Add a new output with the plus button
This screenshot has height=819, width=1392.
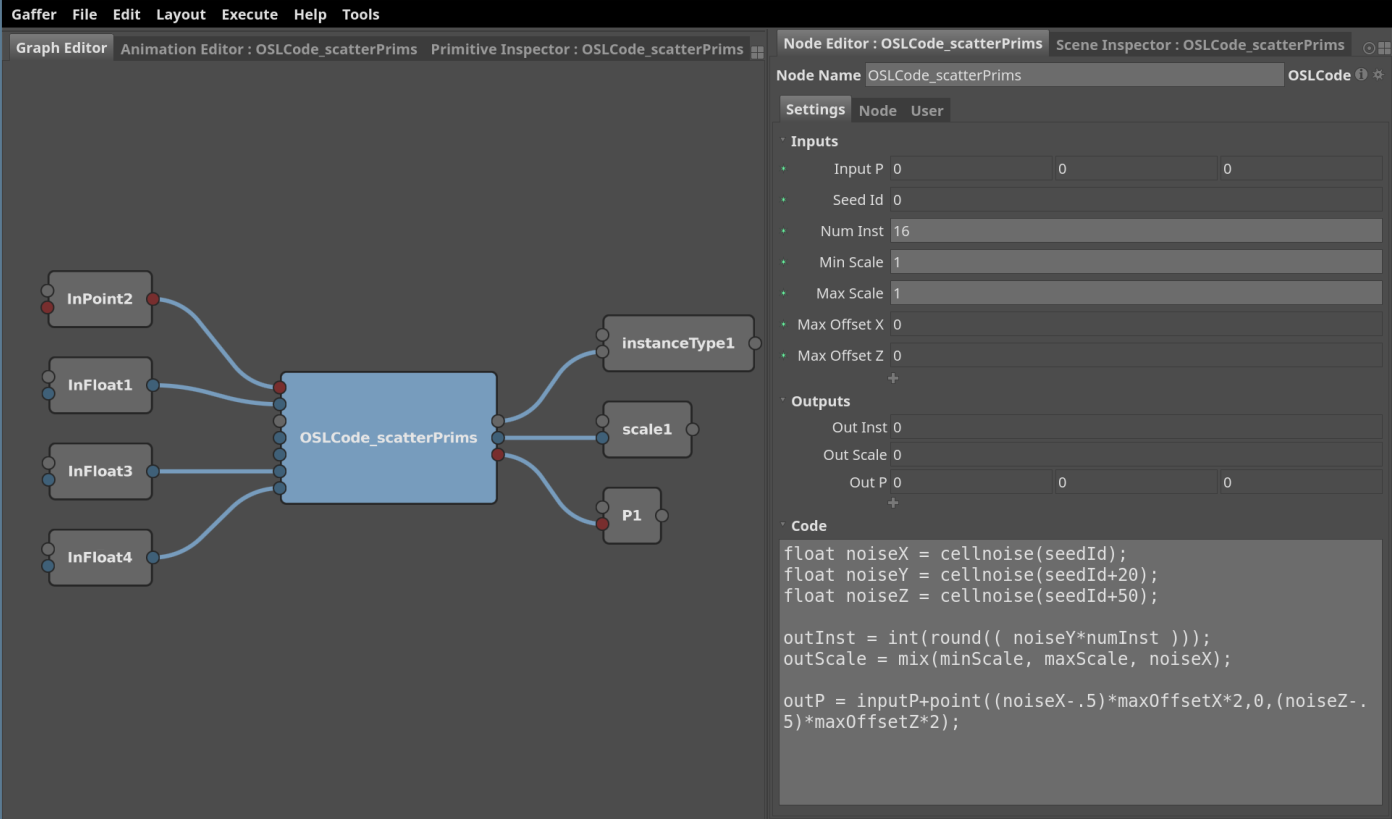pyautogui.click(x=893, y=502)
